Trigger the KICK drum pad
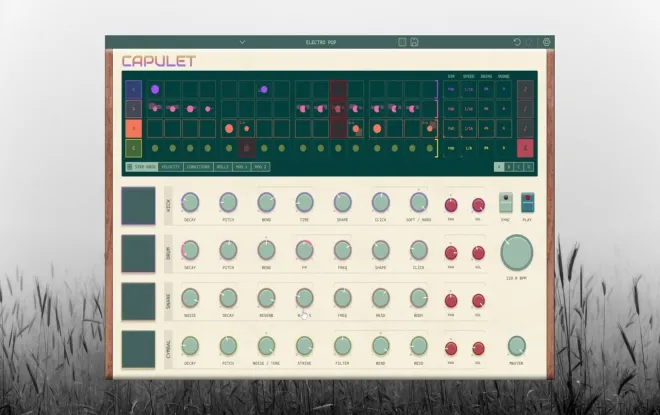This screenshot has width=660, height=415. [138, 206]
